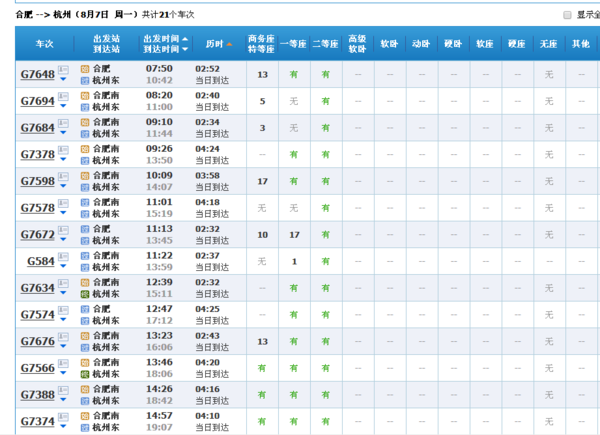This screenshot has height=435, width=600.
Task: Click 无座 cell 无 for G7634
Action: (549, 288)
